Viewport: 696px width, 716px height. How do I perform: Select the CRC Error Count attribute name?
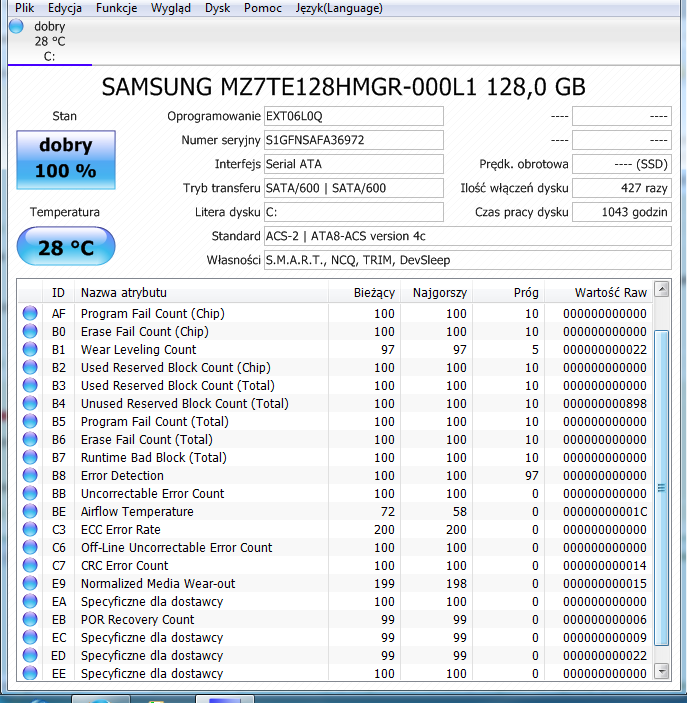pyautogui.click(x=125, y=566)
